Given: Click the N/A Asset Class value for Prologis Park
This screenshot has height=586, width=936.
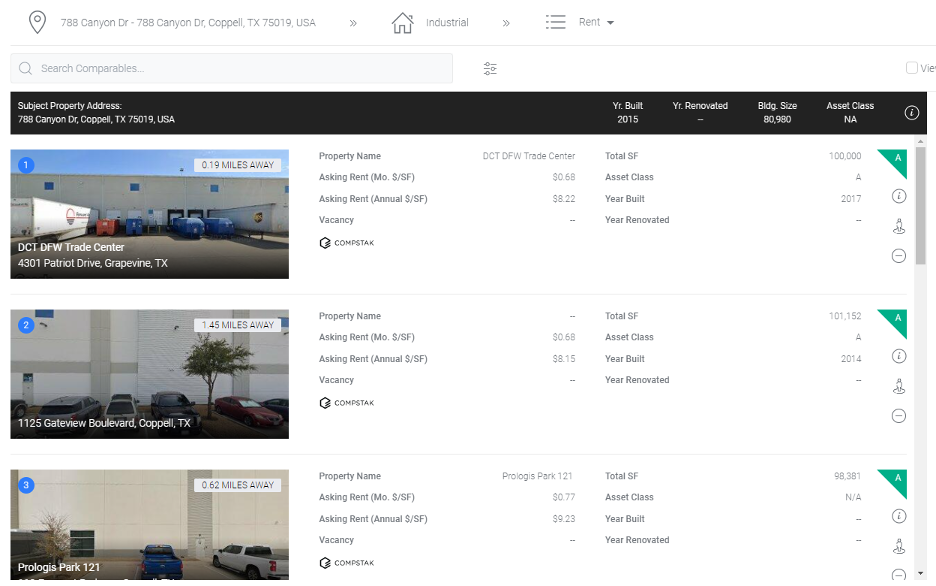Looking at the screenshot, I should point(853,497).
